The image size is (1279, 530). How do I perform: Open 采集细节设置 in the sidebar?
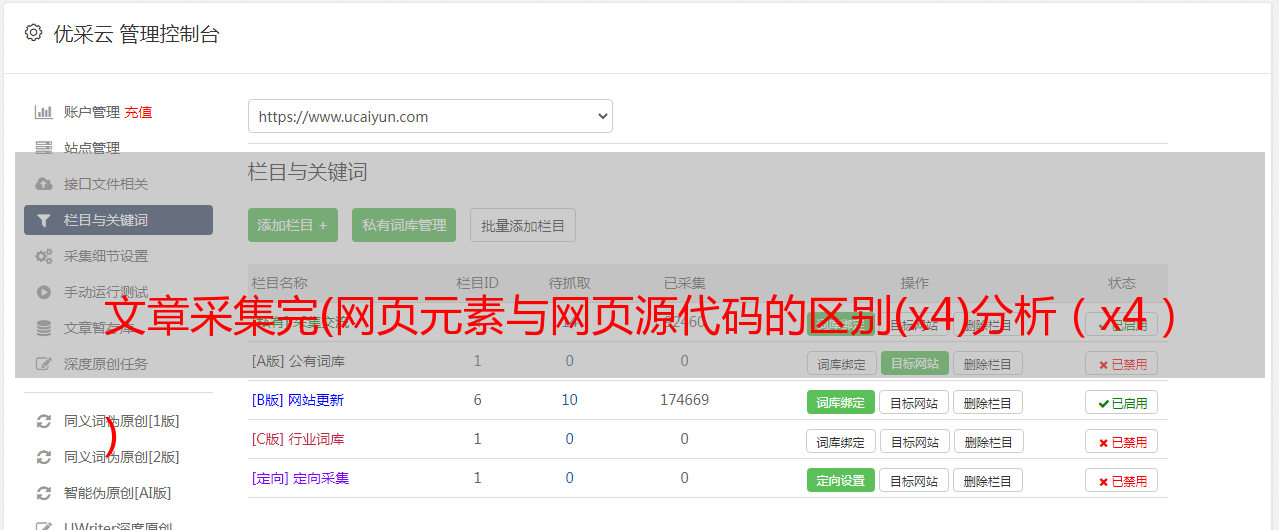(106, 256)
